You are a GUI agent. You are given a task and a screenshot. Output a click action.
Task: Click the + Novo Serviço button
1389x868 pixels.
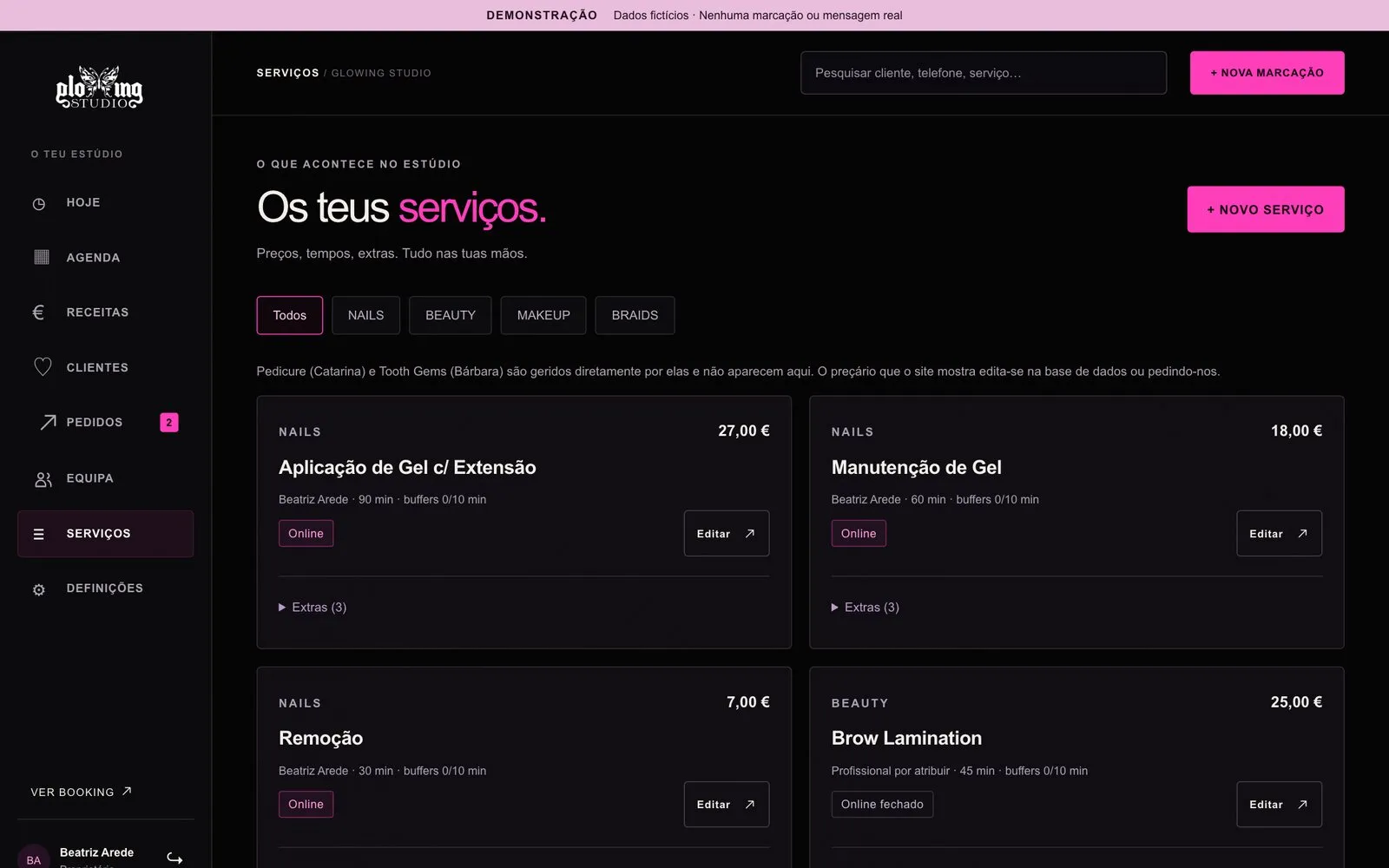[x=1266, y=209]
